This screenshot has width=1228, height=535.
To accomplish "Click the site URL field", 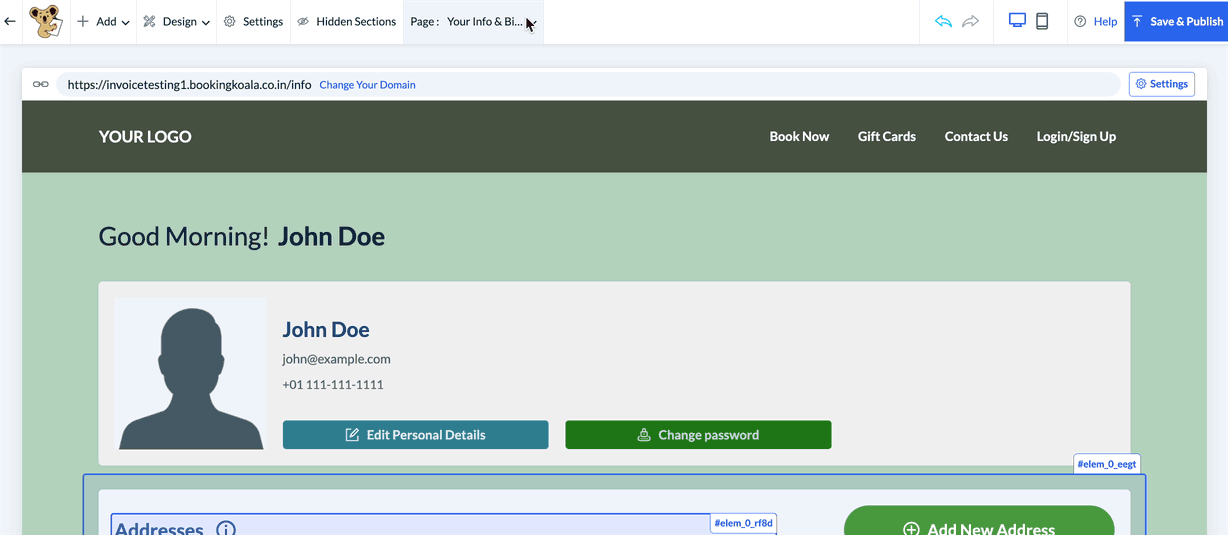I will click(588, 84).
